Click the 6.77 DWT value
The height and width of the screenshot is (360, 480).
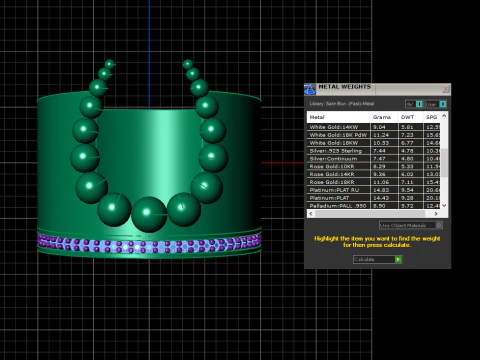pyautogui.click(x=407, y=143)
